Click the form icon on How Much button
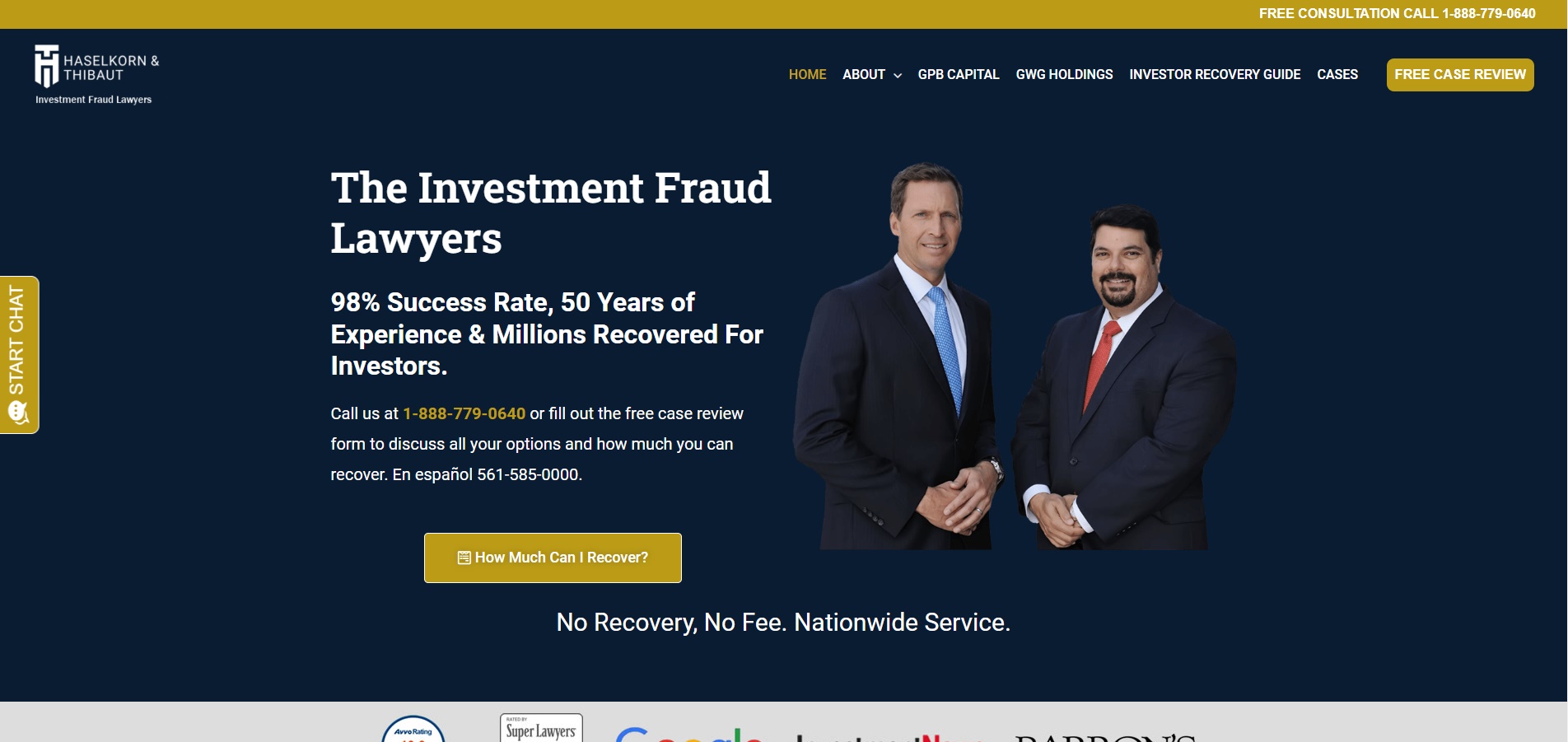1568x742 pixels. 464,558
